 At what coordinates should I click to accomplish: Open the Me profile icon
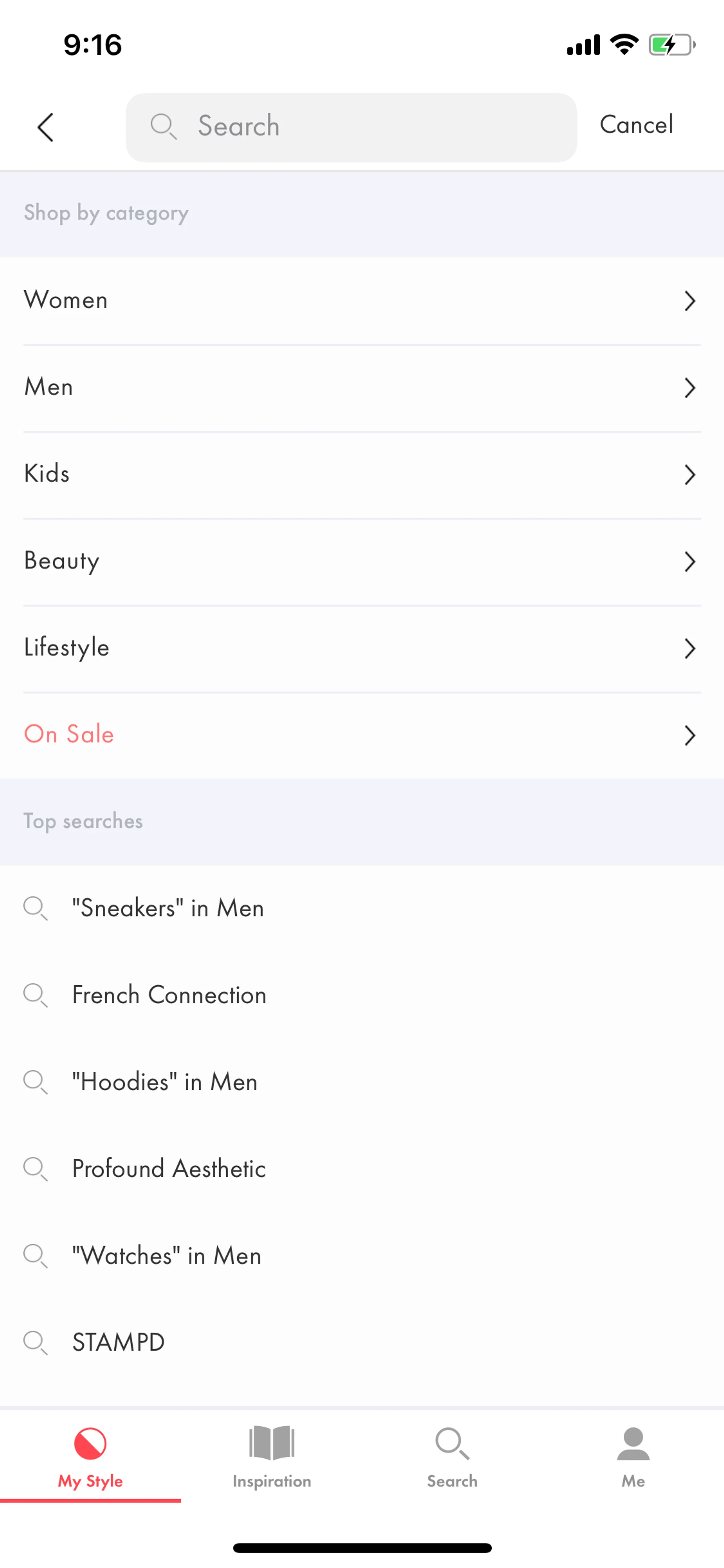pyautogui.click(x=633, y=1443)
